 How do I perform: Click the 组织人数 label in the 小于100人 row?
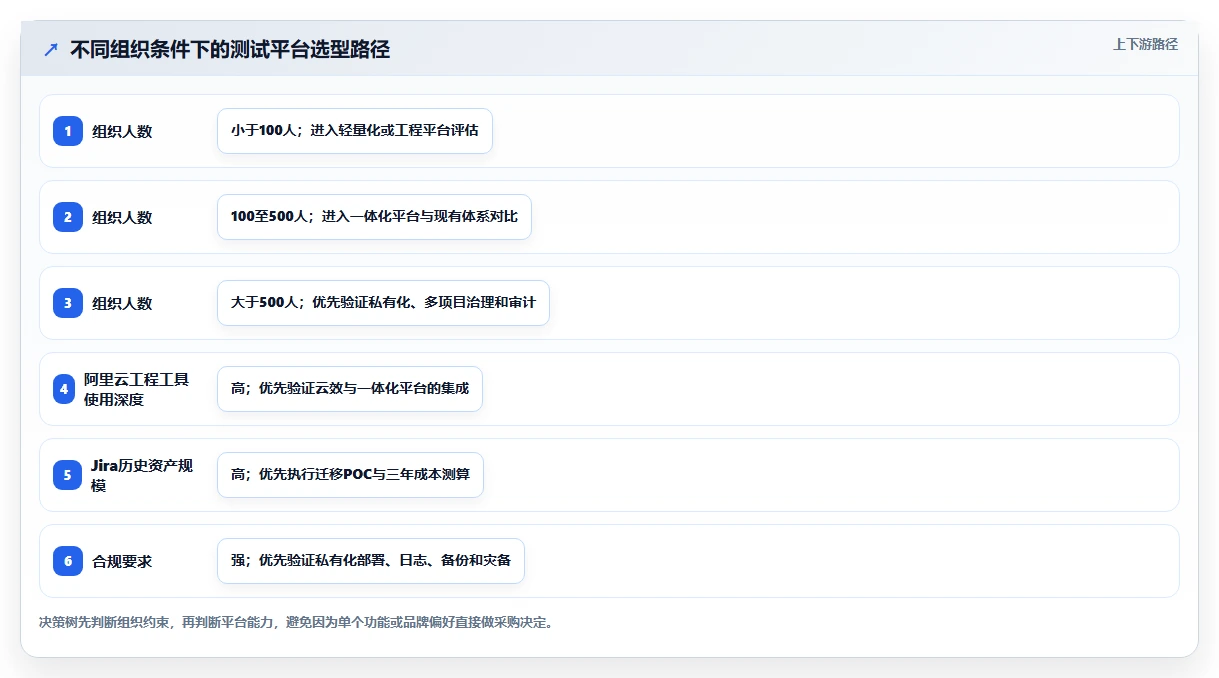click(x=122, y=131)
